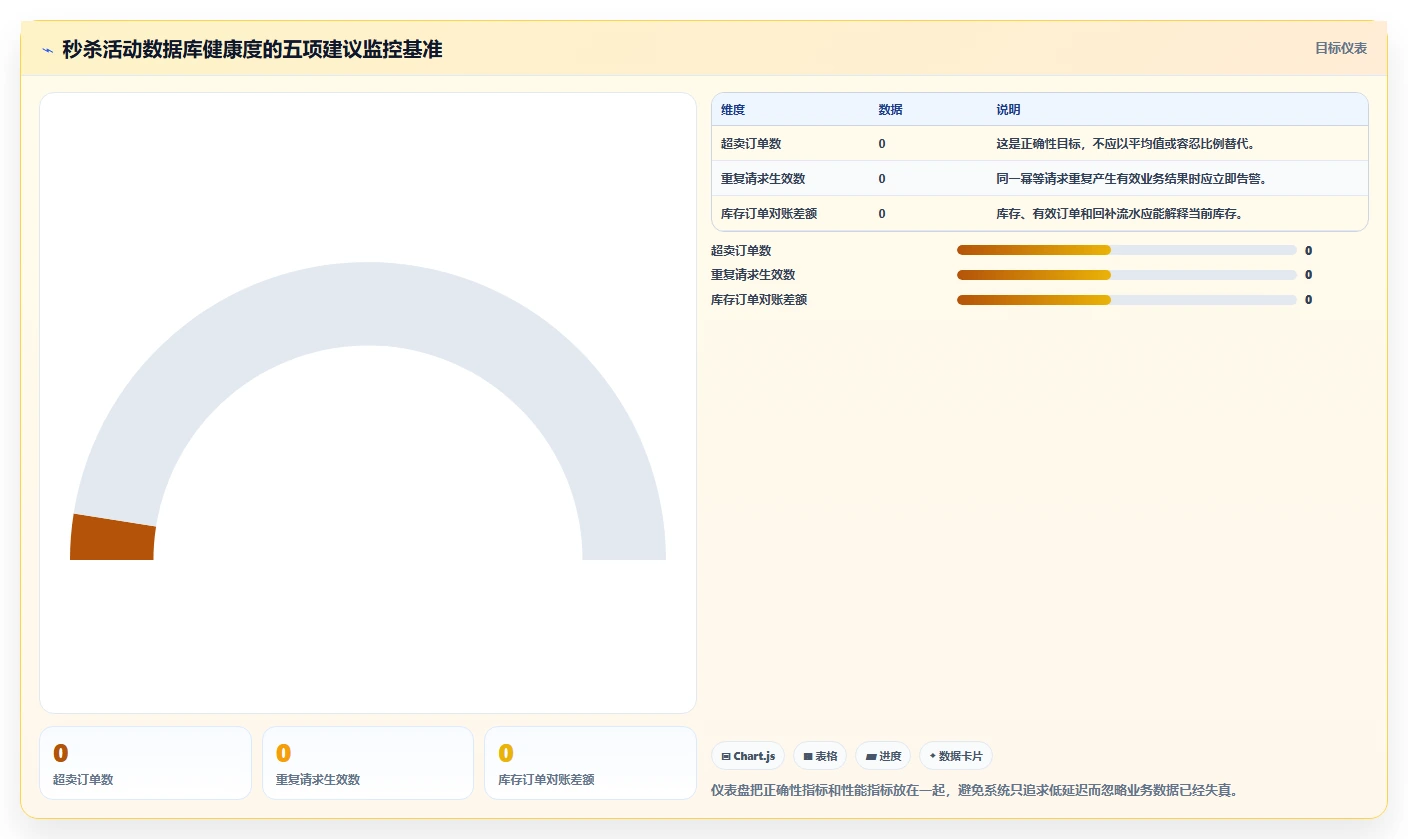Click the 重复请求生效数 progress bar
Screen dimensions: 1408x839
(x=1127, y=275)
